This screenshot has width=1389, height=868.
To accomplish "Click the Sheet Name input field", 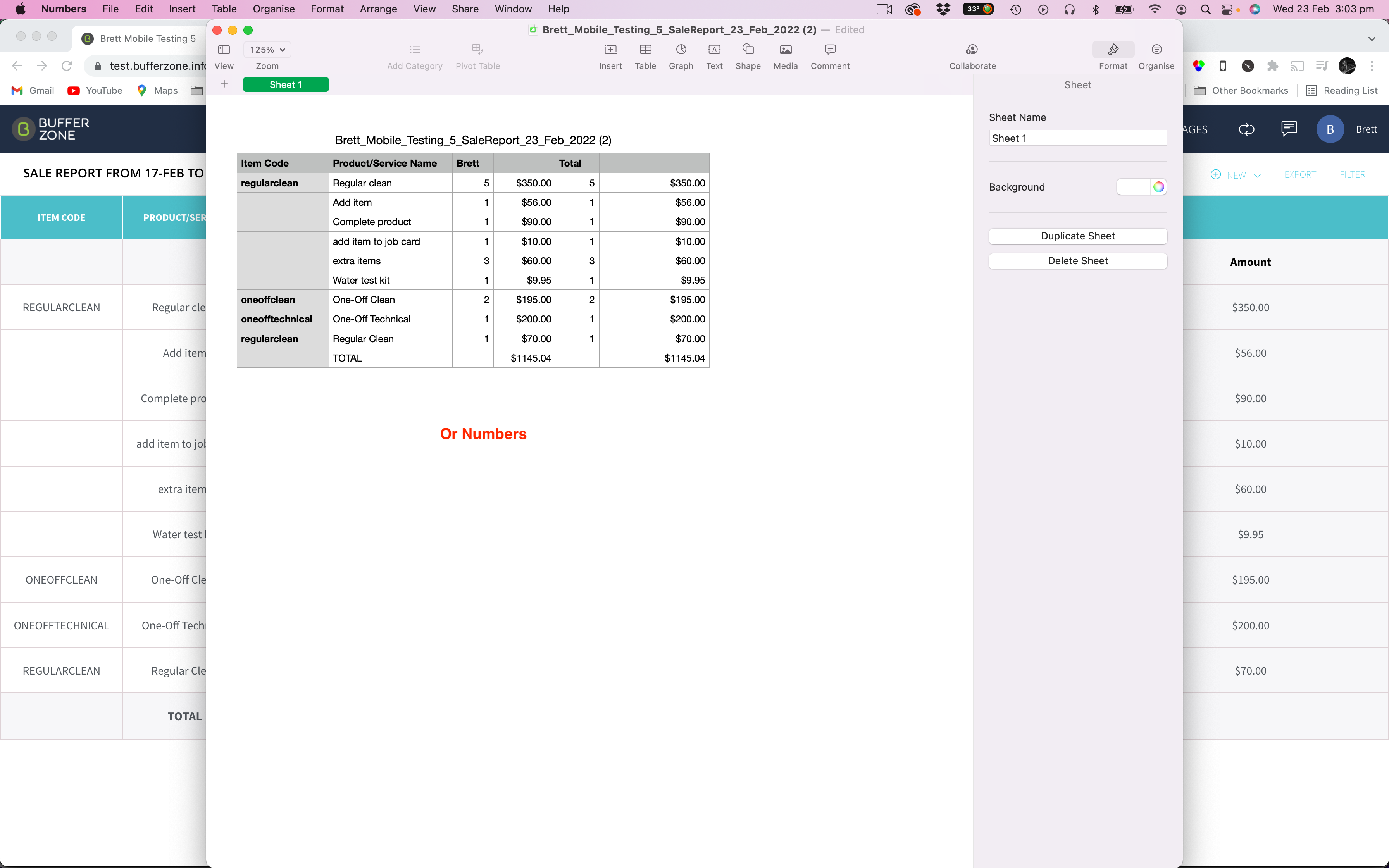I will click(1077, 138).
